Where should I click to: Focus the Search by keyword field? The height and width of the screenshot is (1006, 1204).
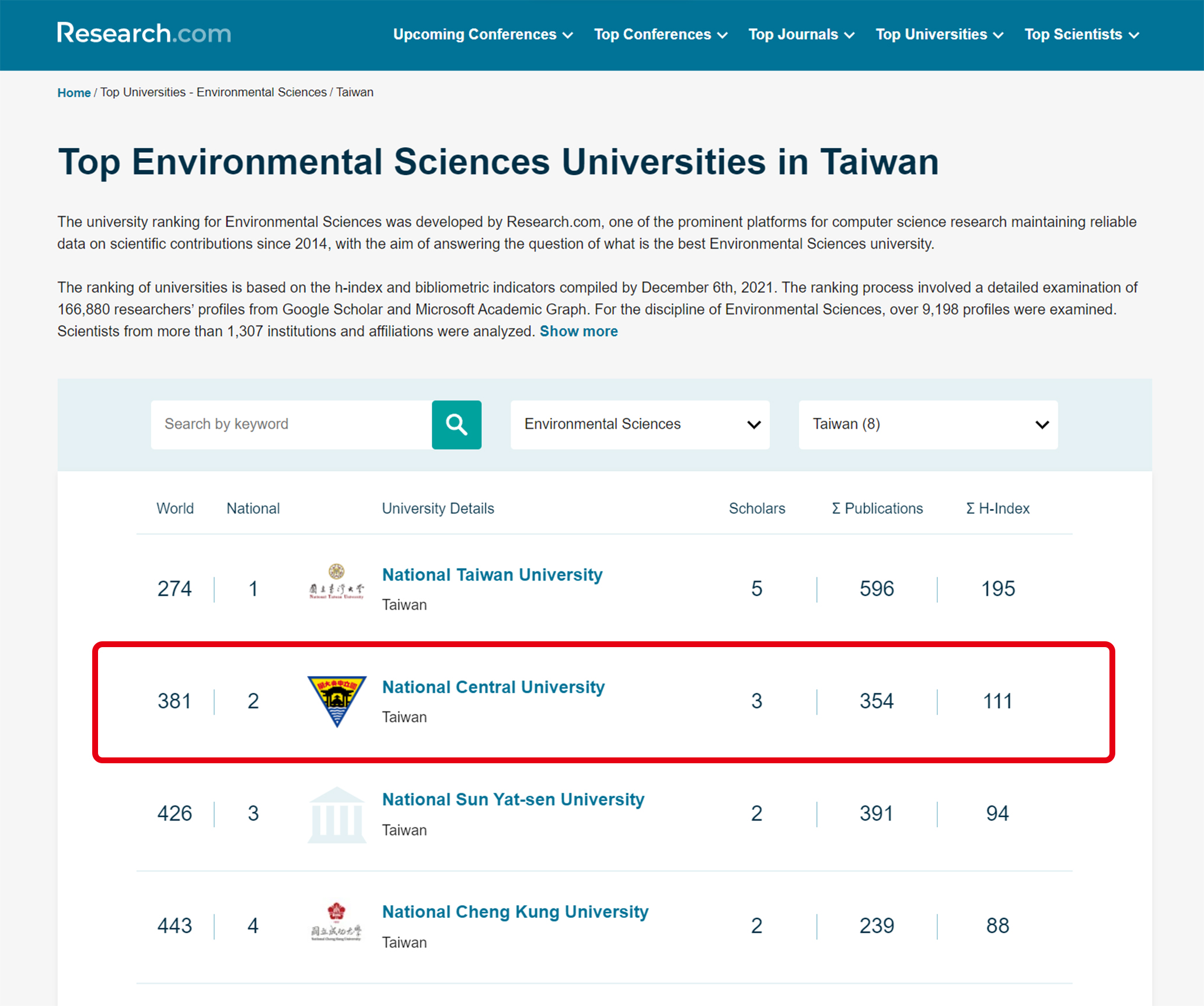291,424
